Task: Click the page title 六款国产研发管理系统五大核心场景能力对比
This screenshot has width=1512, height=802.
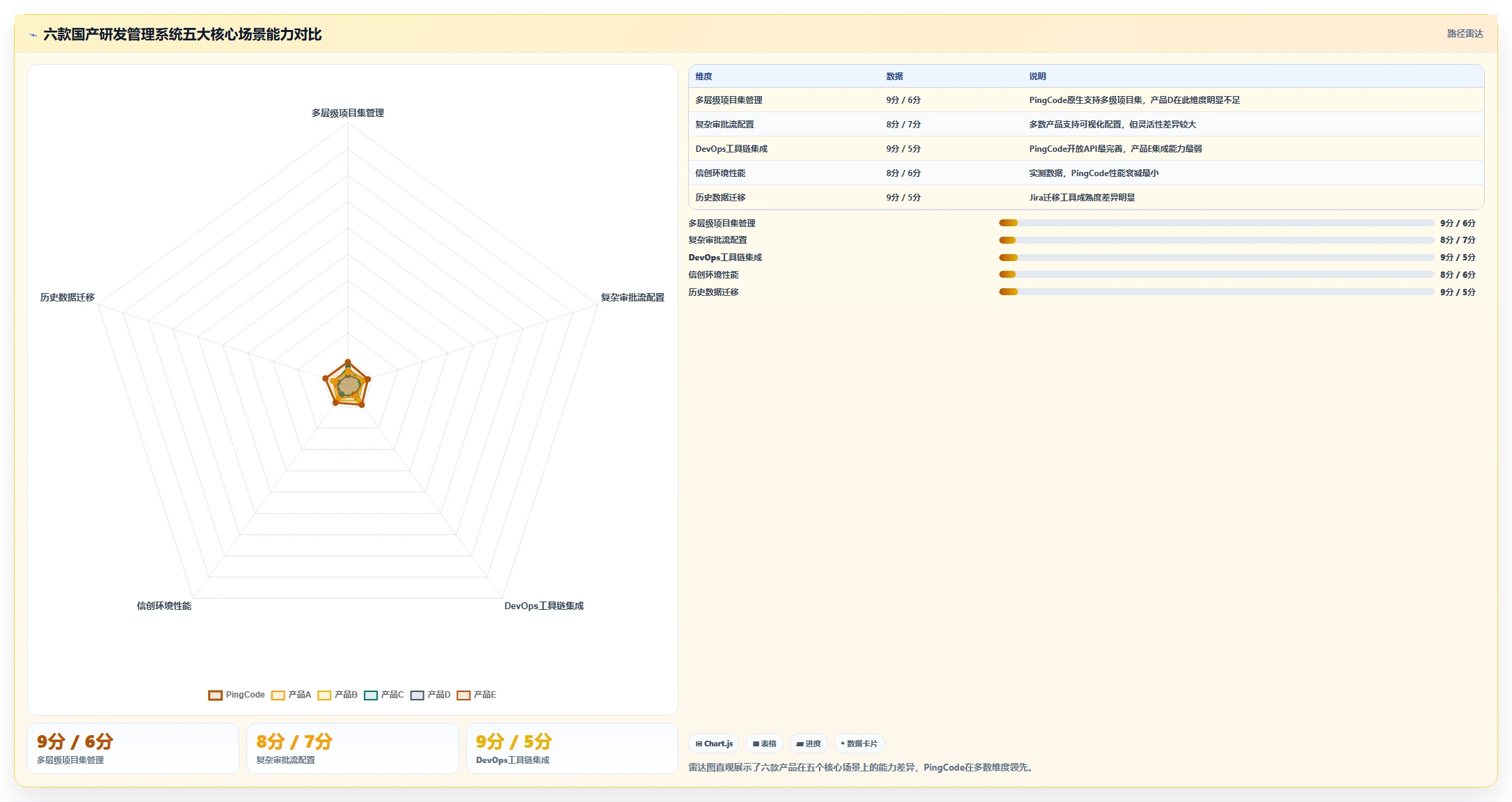Action: pos(182,35)
